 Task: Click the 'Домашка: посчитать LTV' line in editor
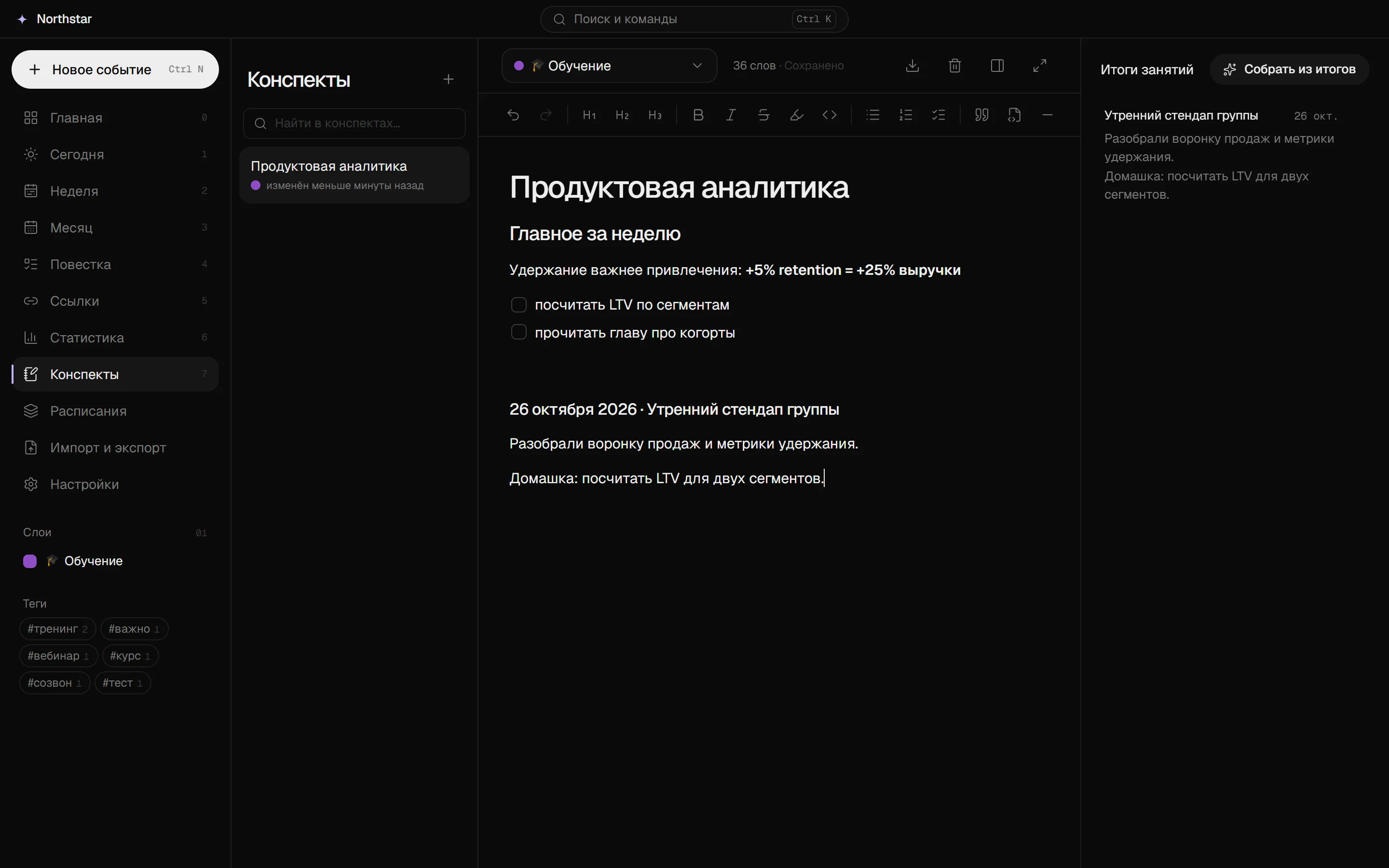point(667,478)
